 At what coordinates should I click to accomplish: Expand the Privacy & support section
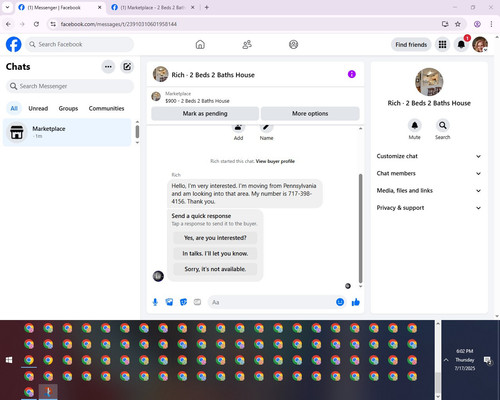(429, 208)
